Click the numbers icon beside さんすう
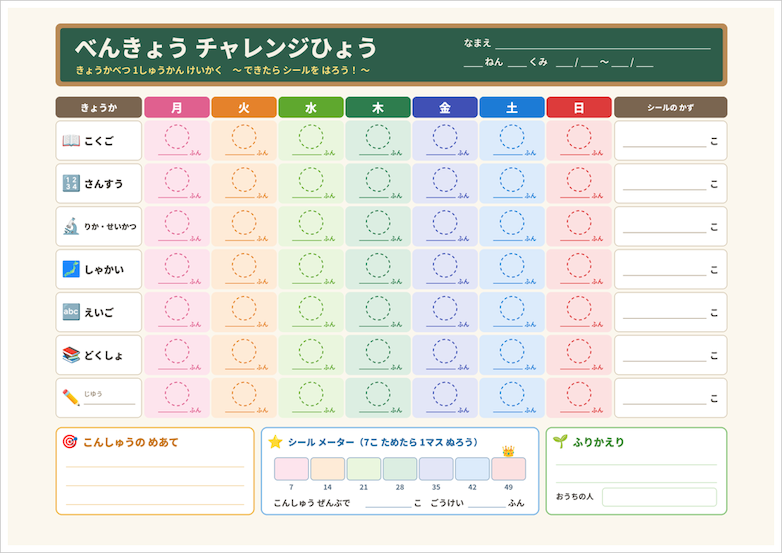The height and width of the screenshot is (553, 782). click(x=71, y=184)
